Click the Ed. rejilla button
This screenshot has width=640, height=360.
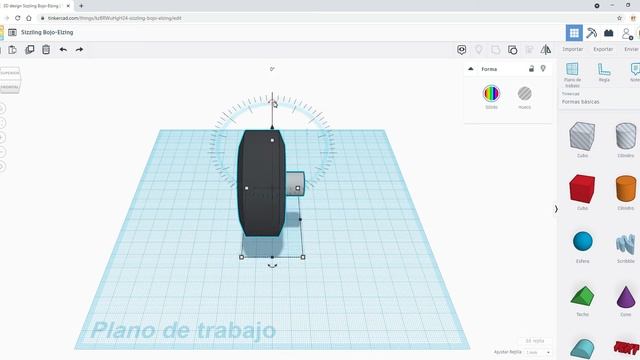535,340
